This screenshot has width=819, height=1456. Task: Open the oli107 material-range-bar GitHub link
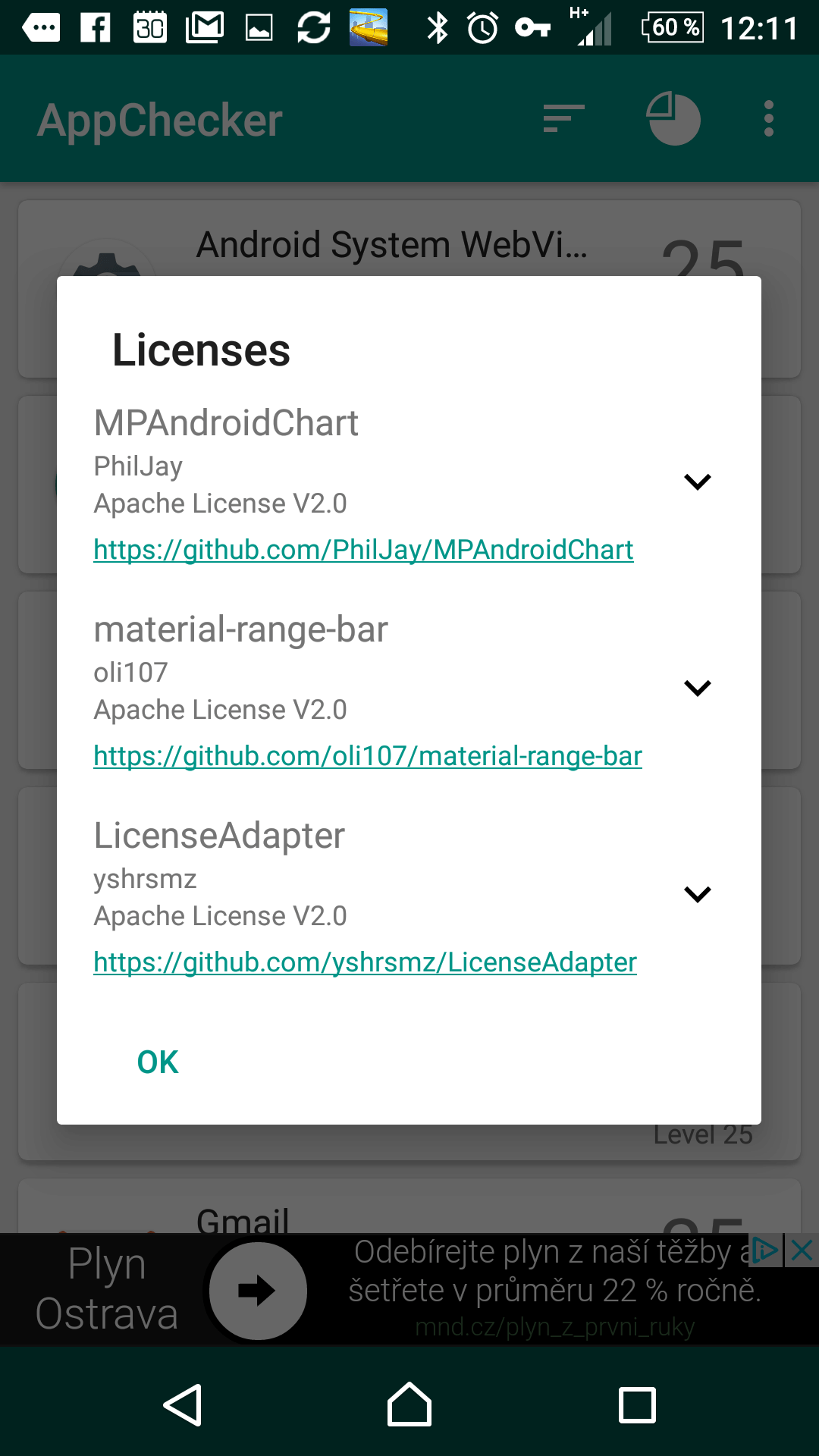[x=368, y=756]
